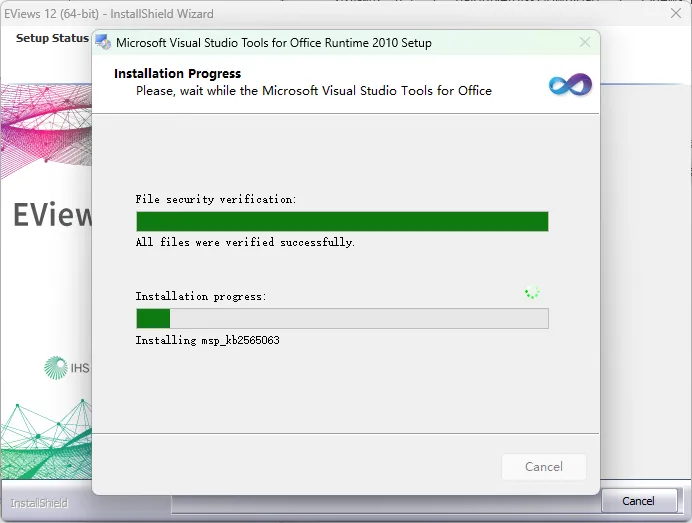Click the Office Runtime 2010 Setup dialog title
This screenshot has width=692, height=523.
click(x=274, y=43)
